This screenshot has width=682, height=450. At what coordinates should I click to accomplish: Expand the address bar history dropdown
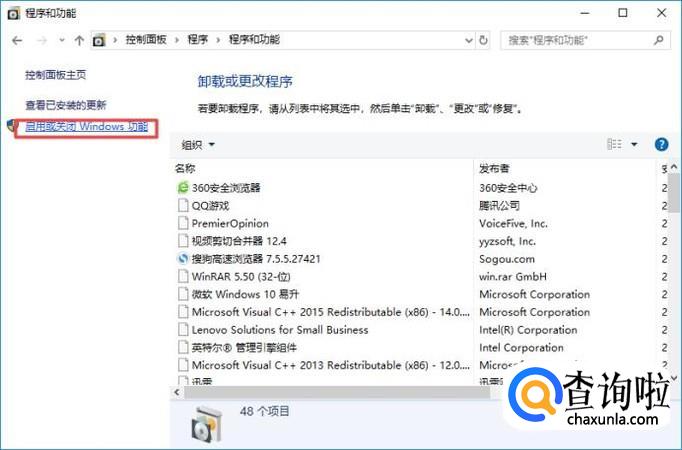pyautogui.click(x=469, y=40)
